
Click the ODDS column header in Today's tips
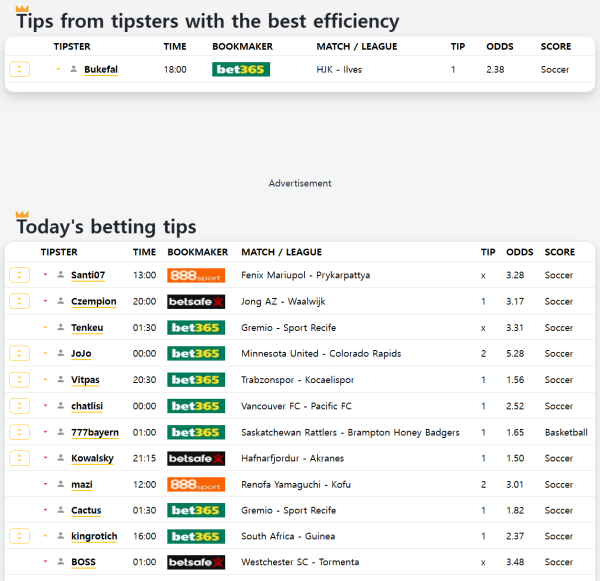(x=519, y=252)
